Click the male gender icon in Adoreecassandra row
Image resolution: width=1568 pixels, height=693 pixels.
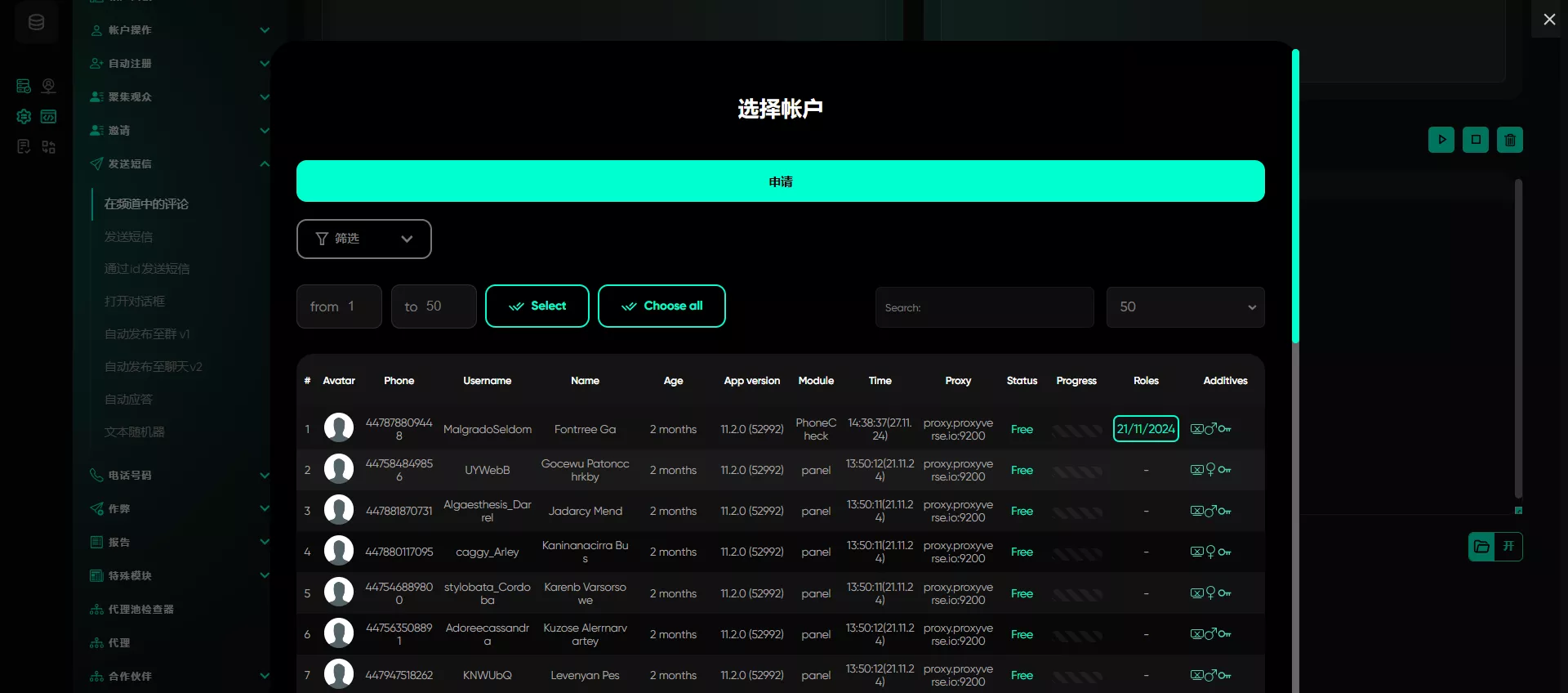1211,634
